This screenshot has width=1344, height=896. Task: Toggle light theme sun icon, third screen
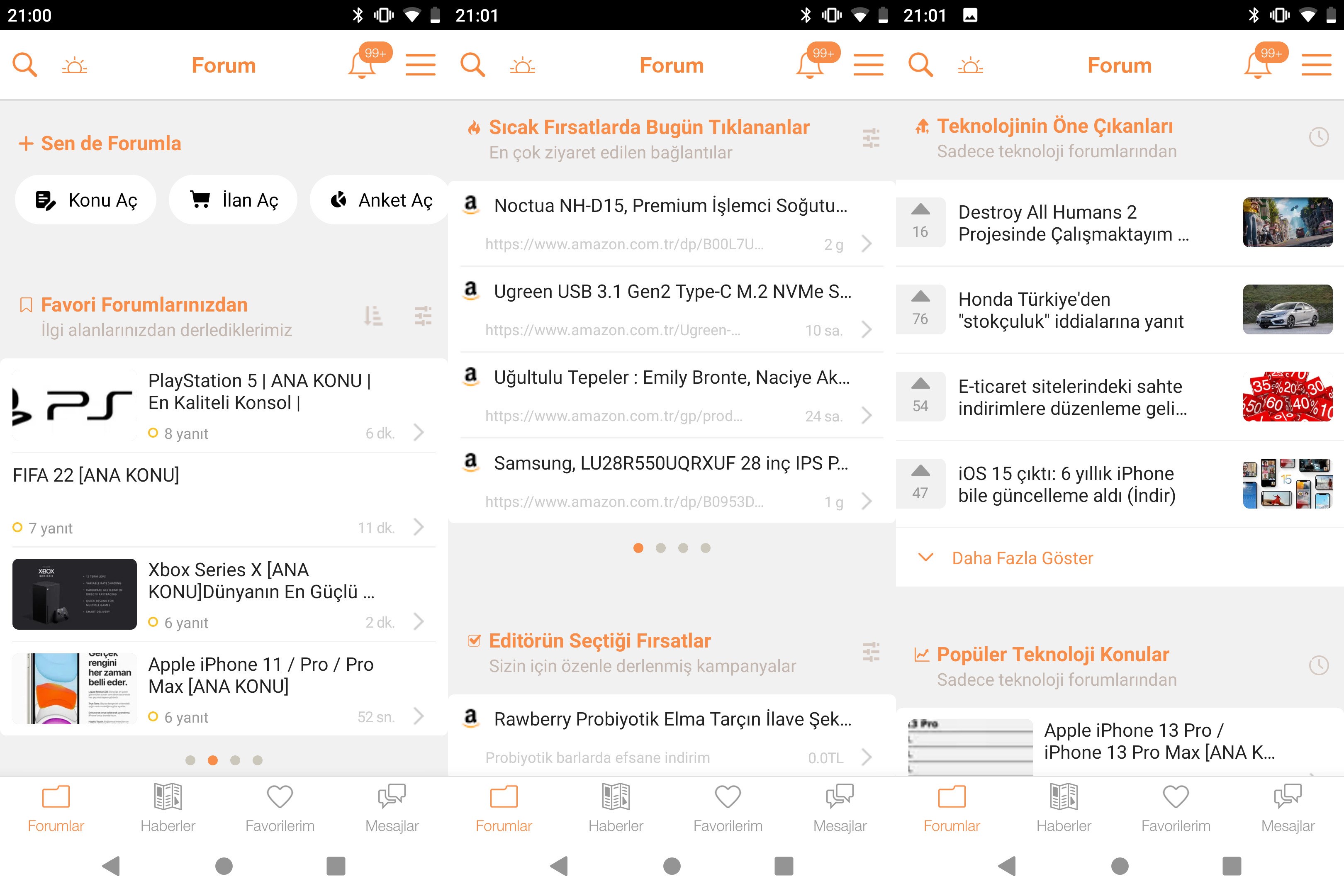pyautogui.click(x=970, y=65)
